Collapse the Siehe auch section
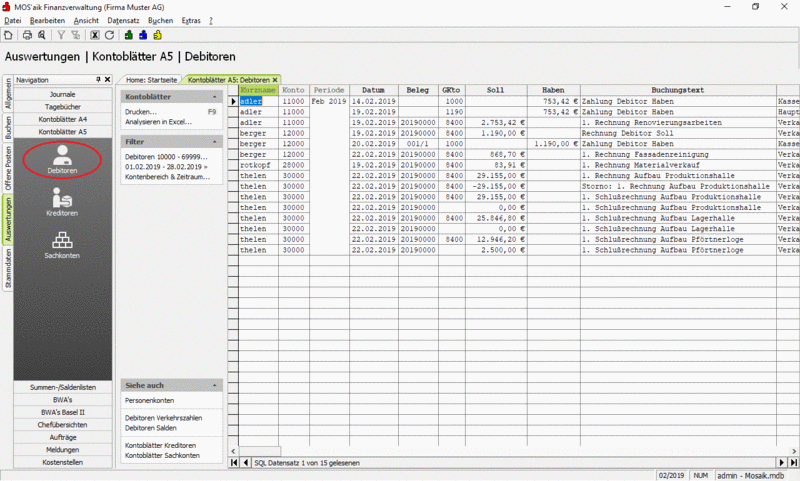Screen dimensions: 800x481 point(214,386)
